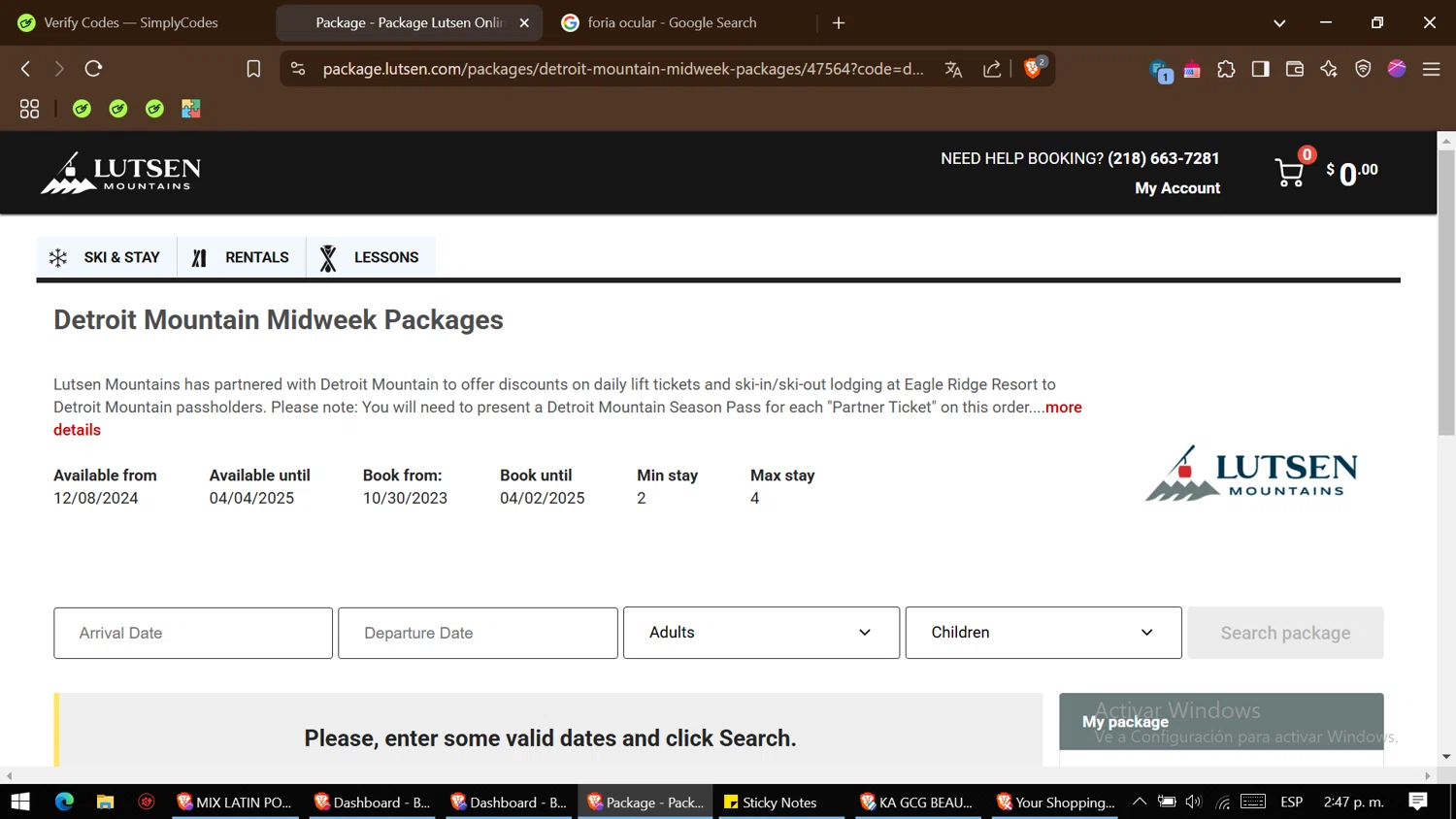Viewport: 1456px width, 819px height.
Task: Open the shopping cart icon
Action: [x=1290, y=173]
